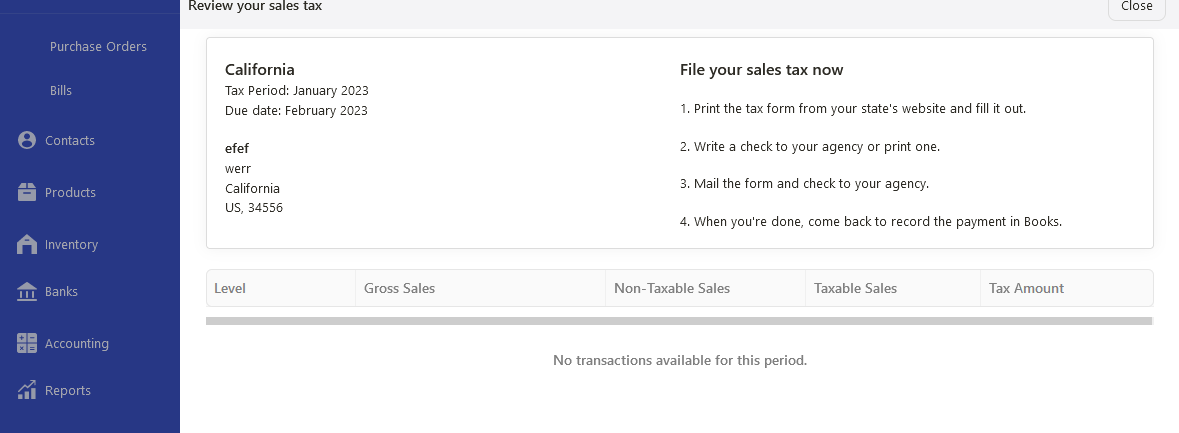Click the horizontal scrollbar under table
The height and width of the screenshot is (433, 1179).
click(x=679, y=321)
